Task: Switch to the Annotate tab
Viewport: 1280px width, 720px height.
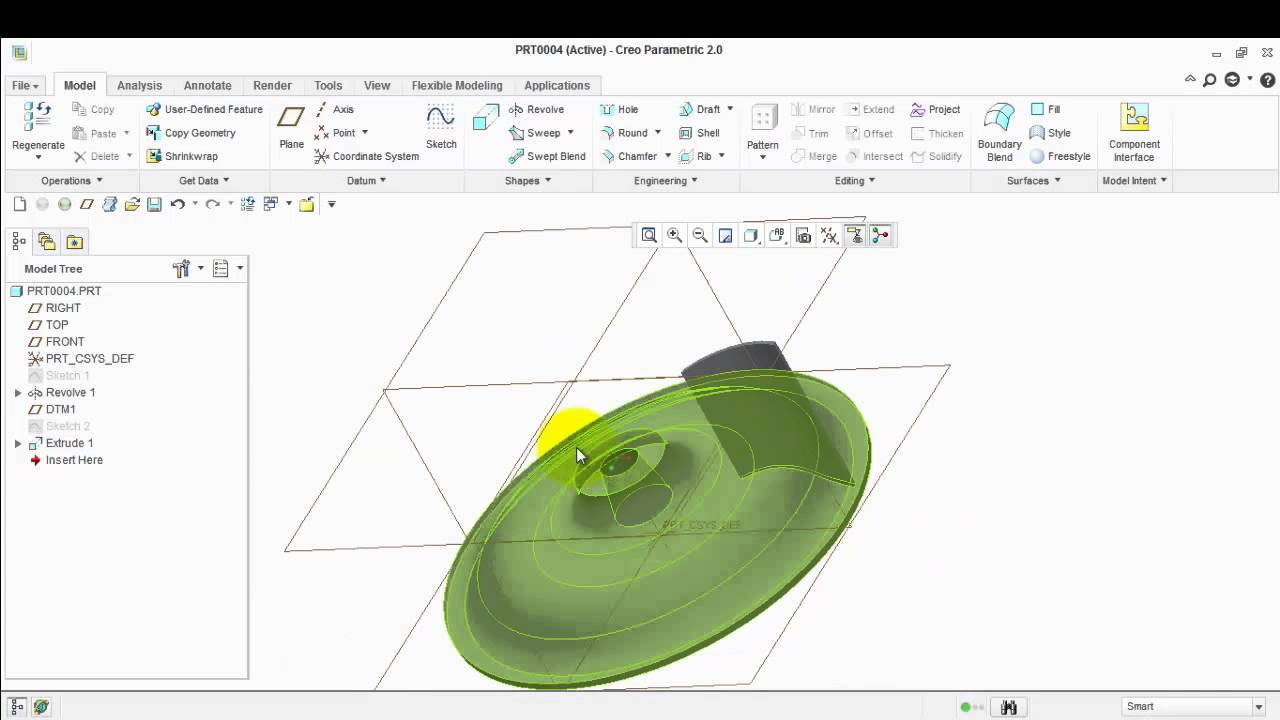Action: pos(207,86)
